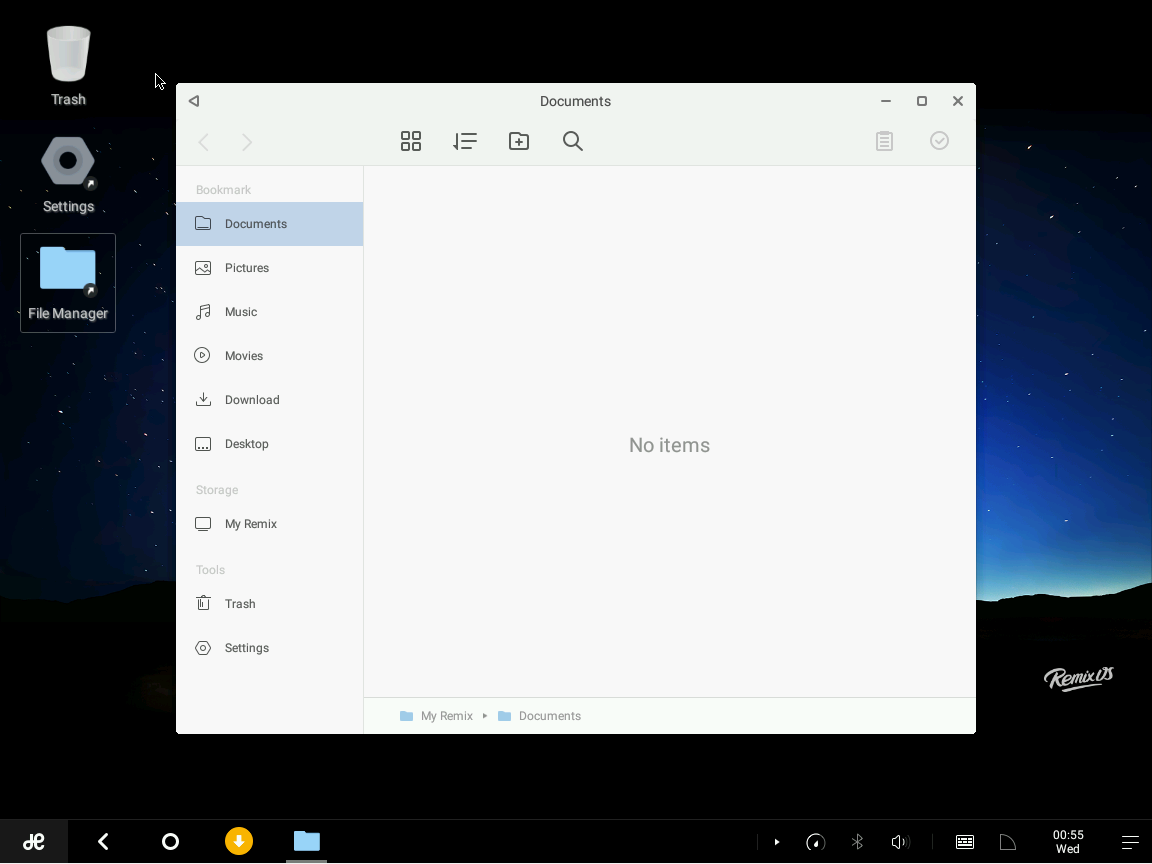This screenshot has height=864, width=1152.
Task: Navigate to My Remix via breadcrumb
Action: [447, 716]
